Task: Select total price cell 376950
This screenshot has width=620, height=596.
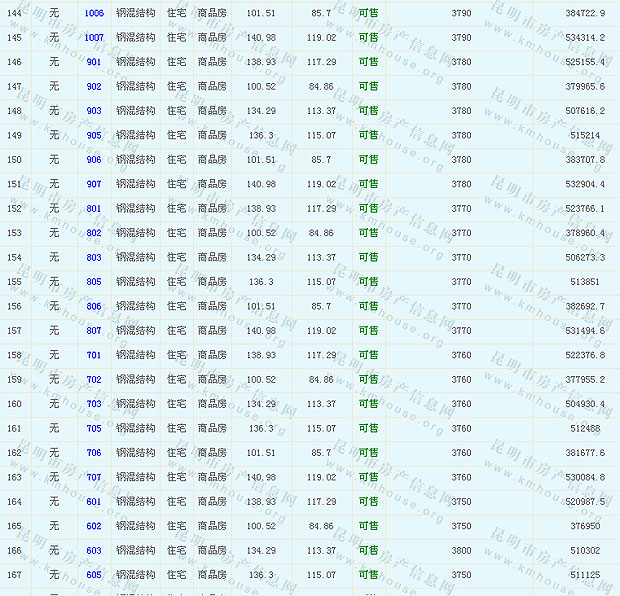Action: click(x=585, y=526)
